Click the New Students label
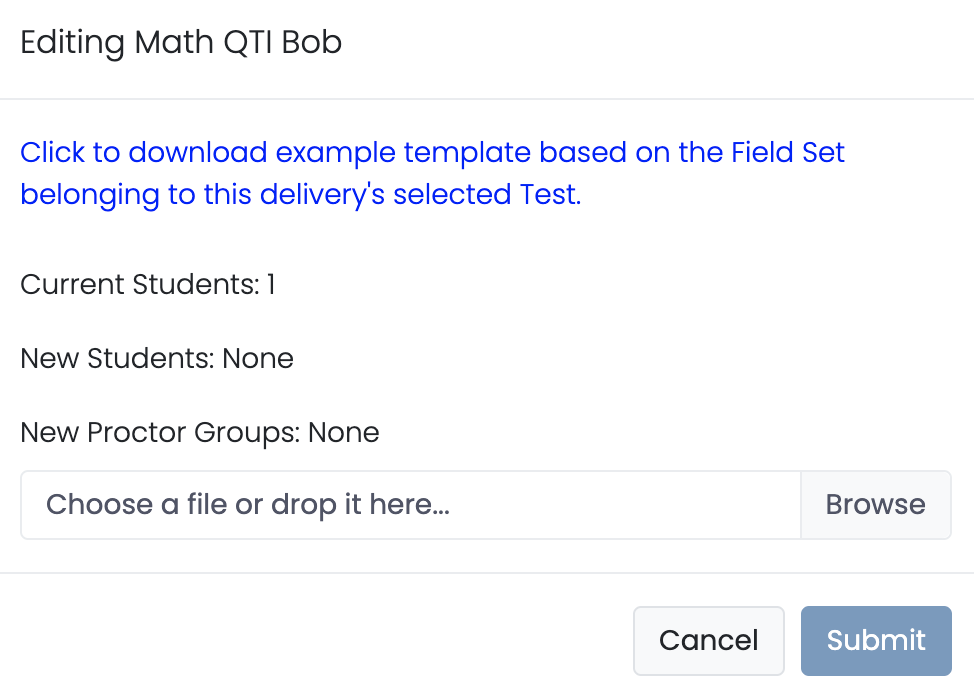 [117, 358]
